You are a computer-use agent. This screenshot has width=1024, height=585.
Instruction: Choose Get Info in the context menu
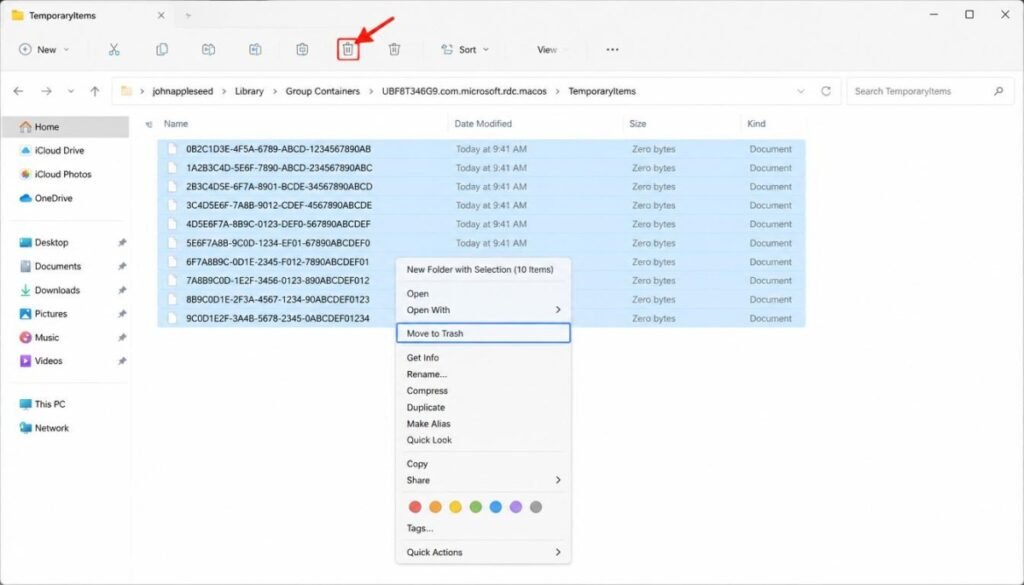coord(483,358)
